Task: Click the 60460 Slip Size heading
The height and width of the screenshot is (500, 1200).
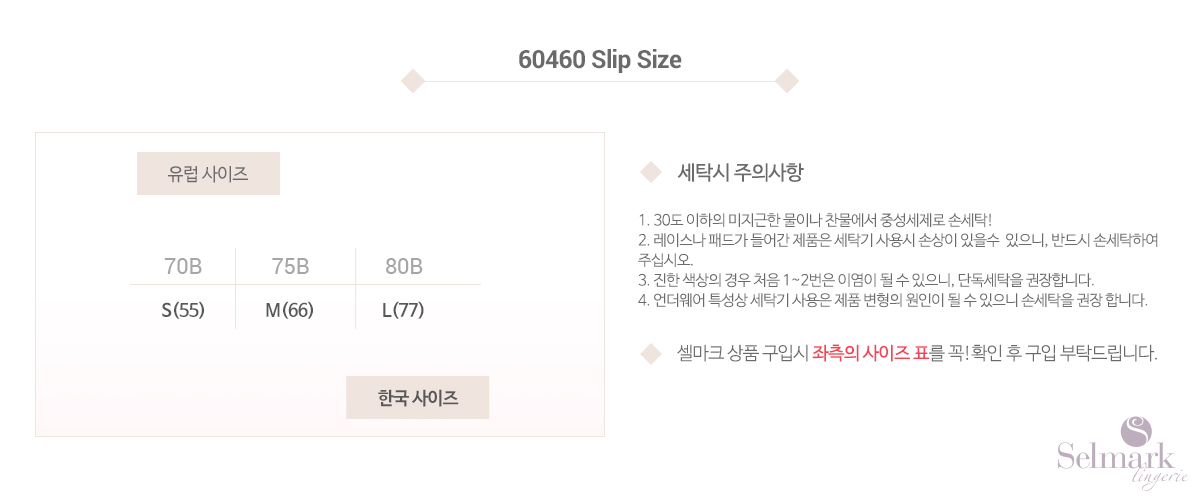Action: pyautogui.click(x=600, y=60)
